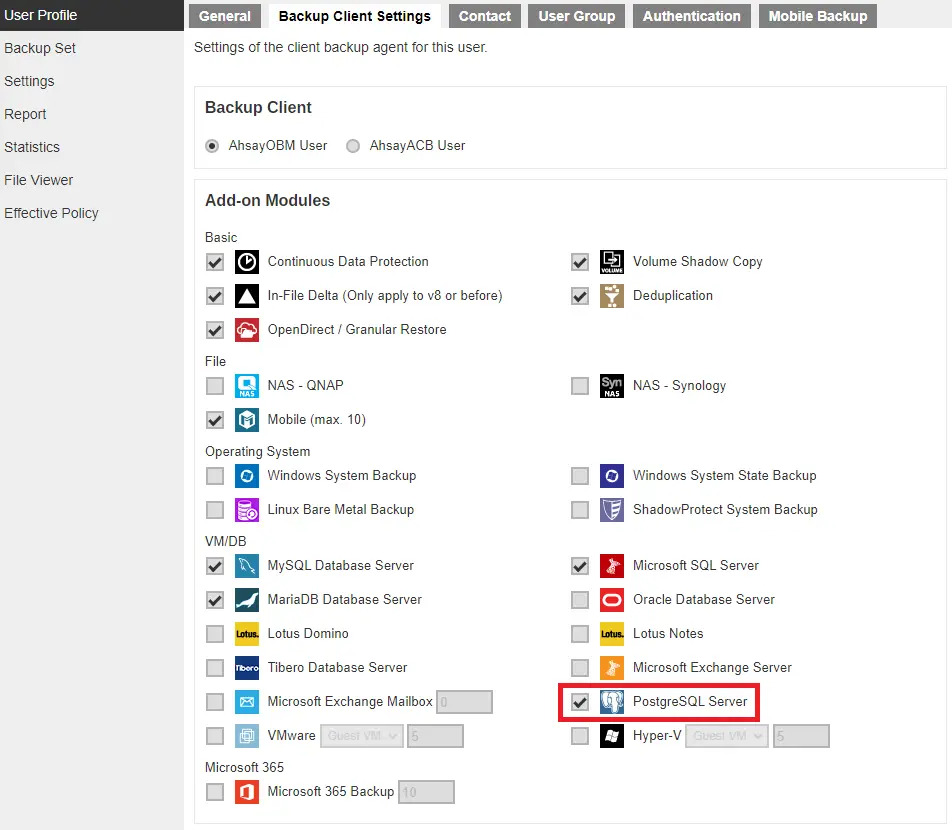The height and width of the screenshot is (830, 952).
Task: Click the Hyper-V Windows icon
Action: click(612, 736)
